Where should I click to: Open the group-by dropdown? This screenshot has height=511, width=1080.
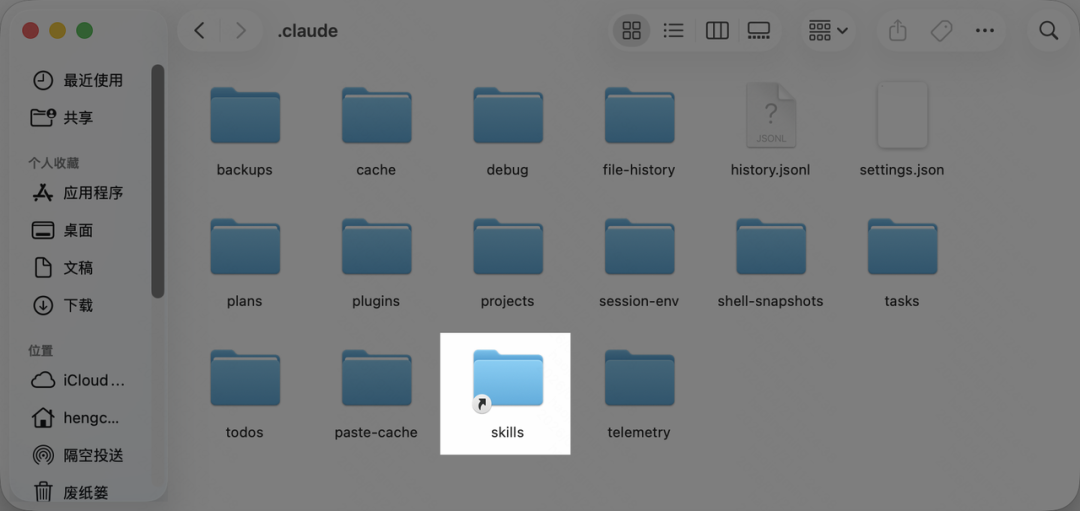828,30
